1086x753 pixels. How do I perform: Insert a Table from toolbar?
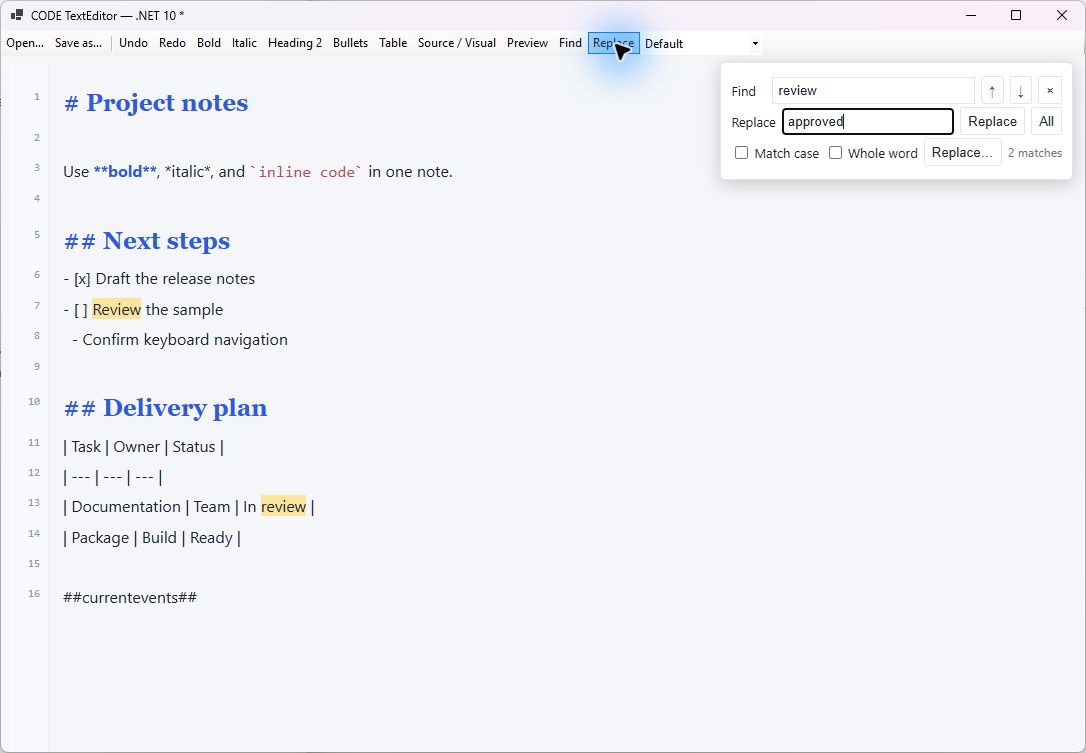[393, 43]
